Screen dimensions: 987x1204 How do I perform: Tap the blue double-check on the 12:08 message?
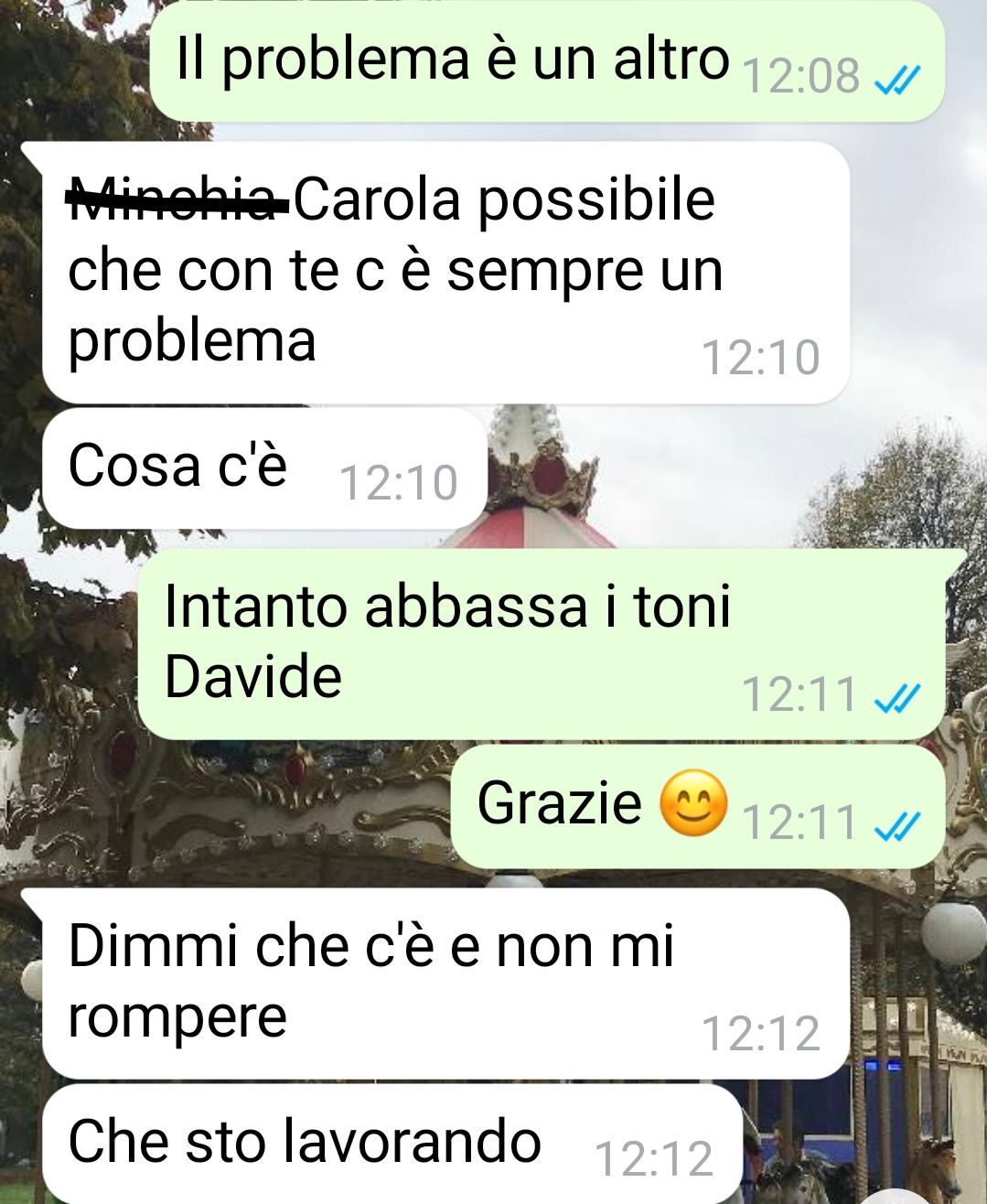pyautogui.click(x=896, y=82)
